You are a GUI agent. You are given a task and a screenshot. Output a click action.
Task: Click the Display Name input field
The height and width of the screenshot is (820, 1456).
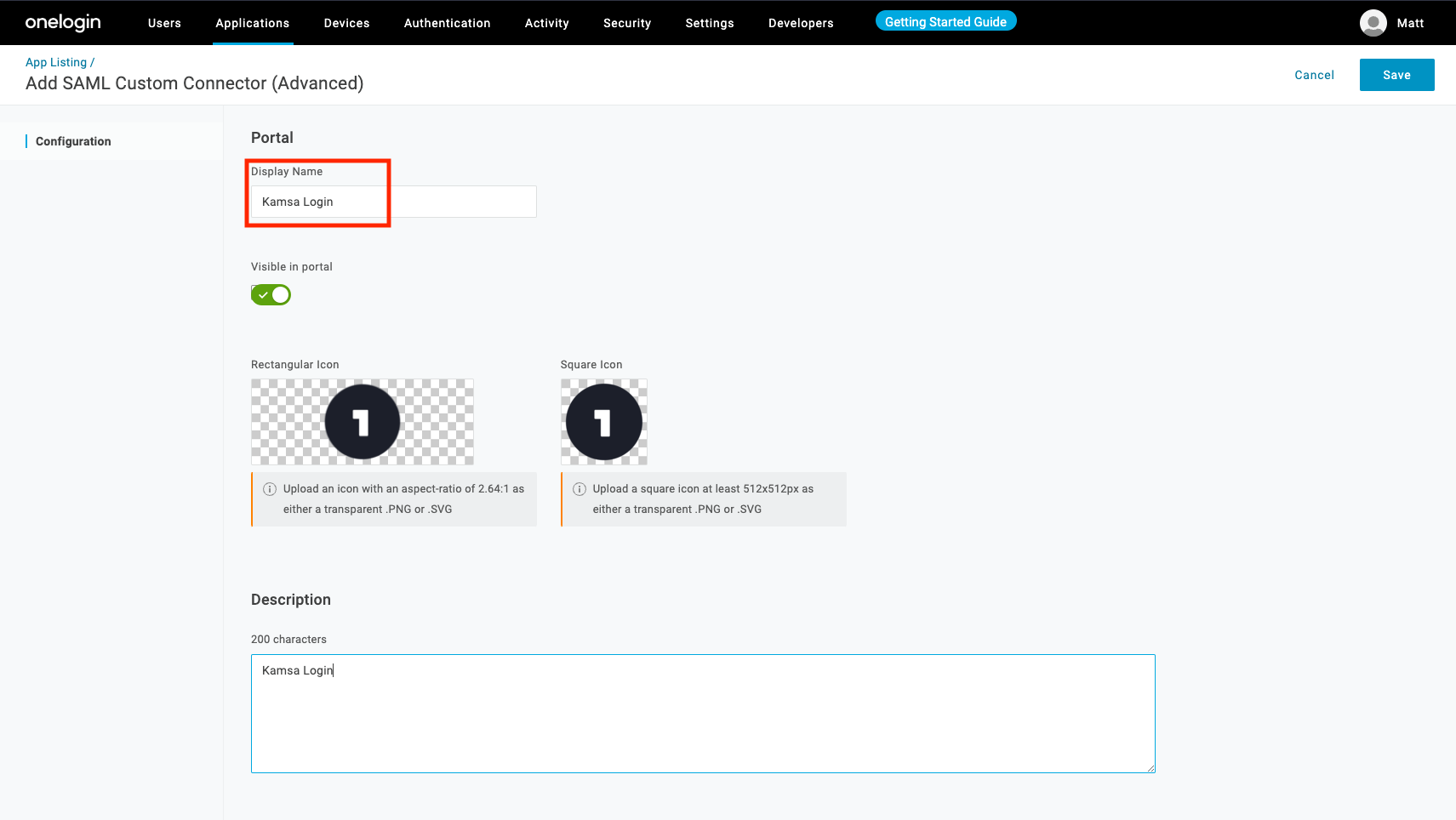394,202
